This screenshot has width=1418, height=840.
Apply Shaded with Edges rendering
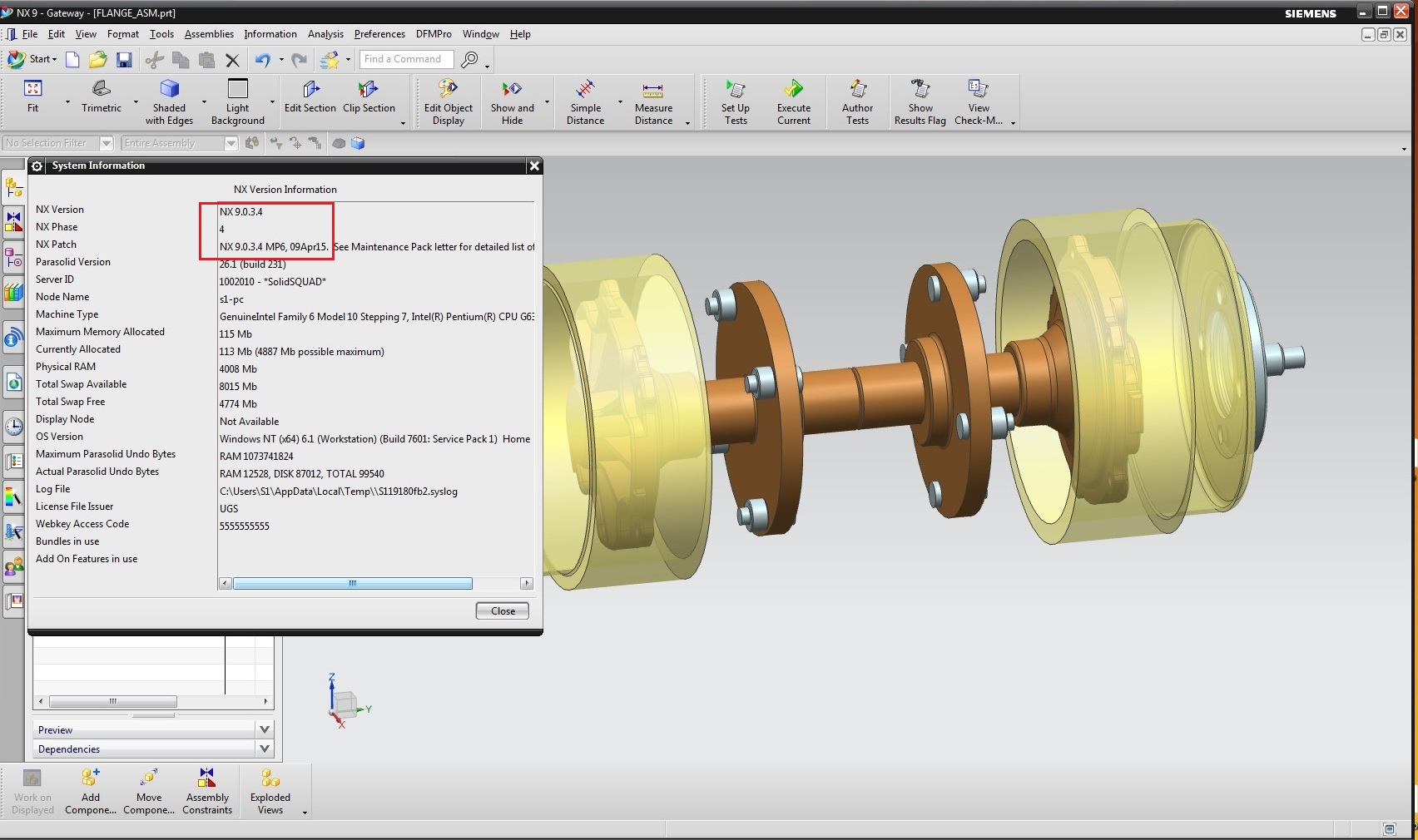(170, 103)
